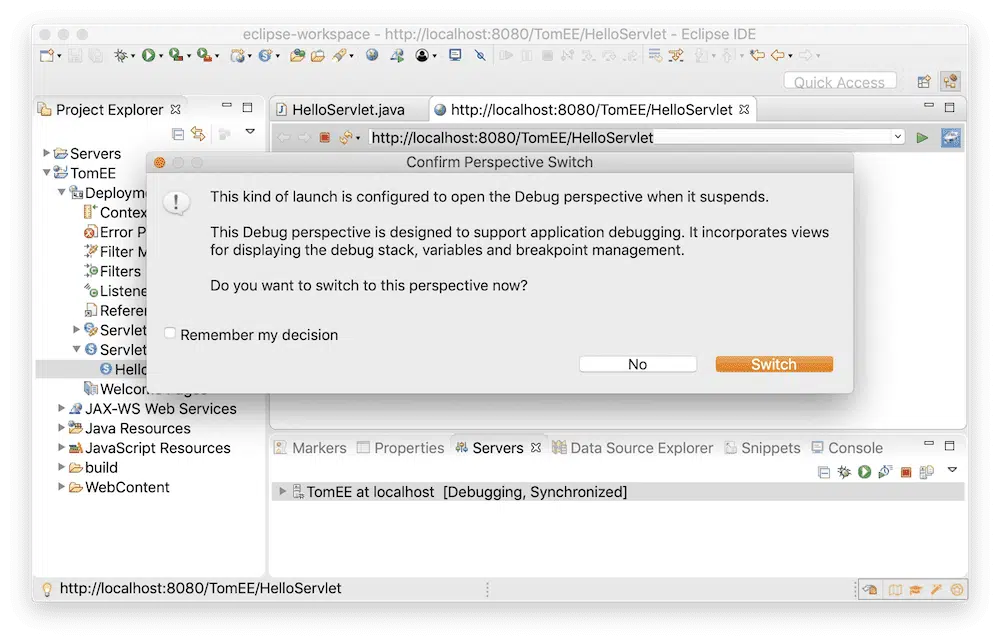Image resolution: width=1000 pixels, height=641 pixels.
Task: Expand the TomEE at localhost server entry
Action: tap(283, 492)
